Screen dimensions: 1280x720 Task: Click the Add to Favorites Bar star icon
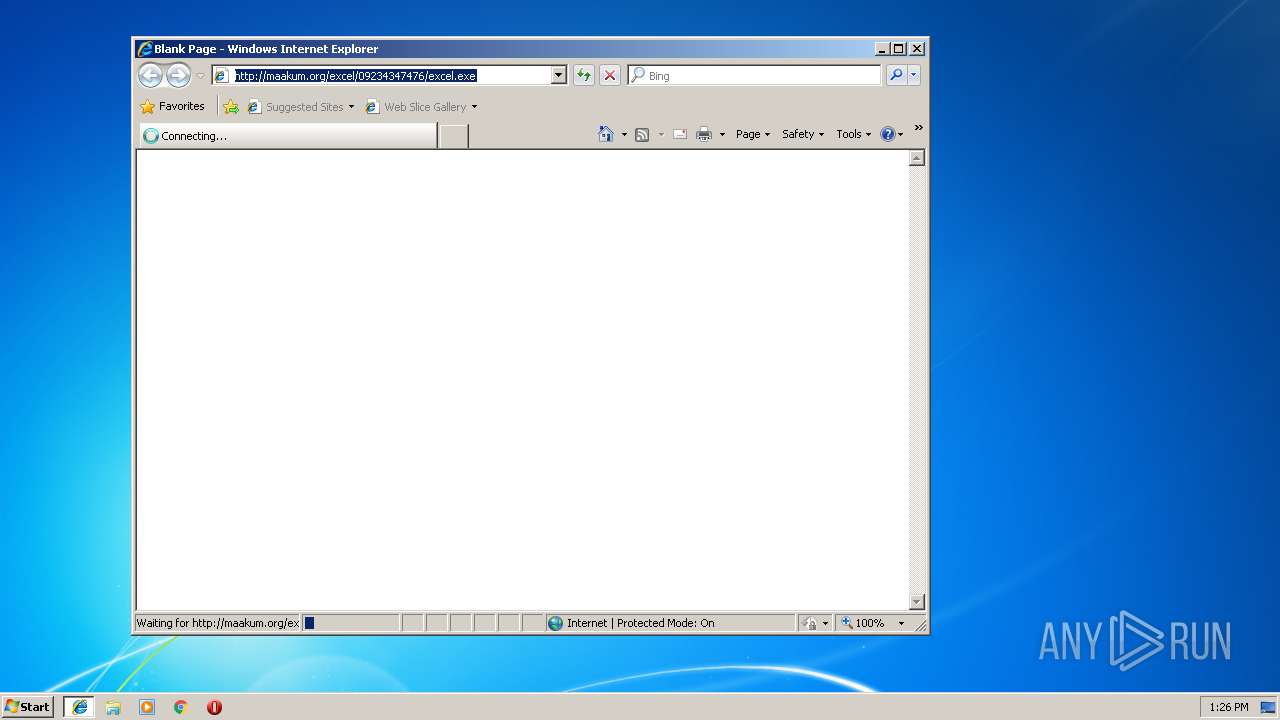(x=231, y=107)
